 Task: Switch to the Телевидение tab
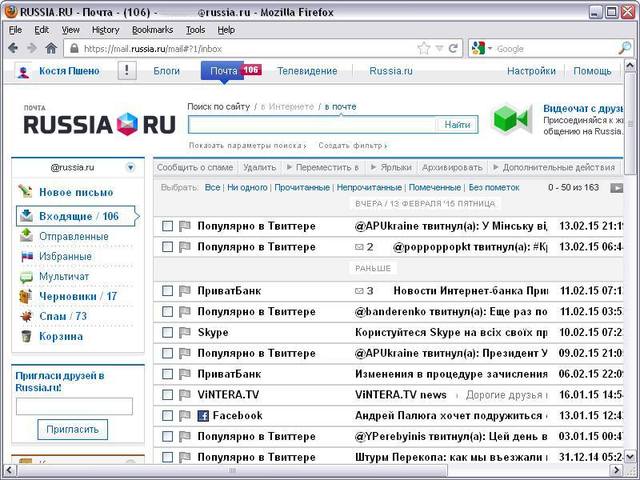tap(306, 71)
